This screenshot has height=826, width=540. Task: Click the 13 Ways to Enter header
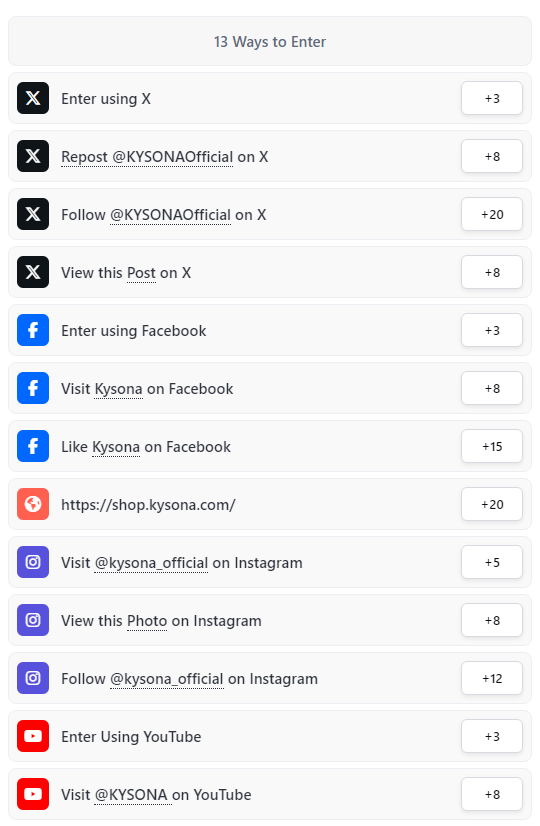pyautogui.click(x=270, y=41)
